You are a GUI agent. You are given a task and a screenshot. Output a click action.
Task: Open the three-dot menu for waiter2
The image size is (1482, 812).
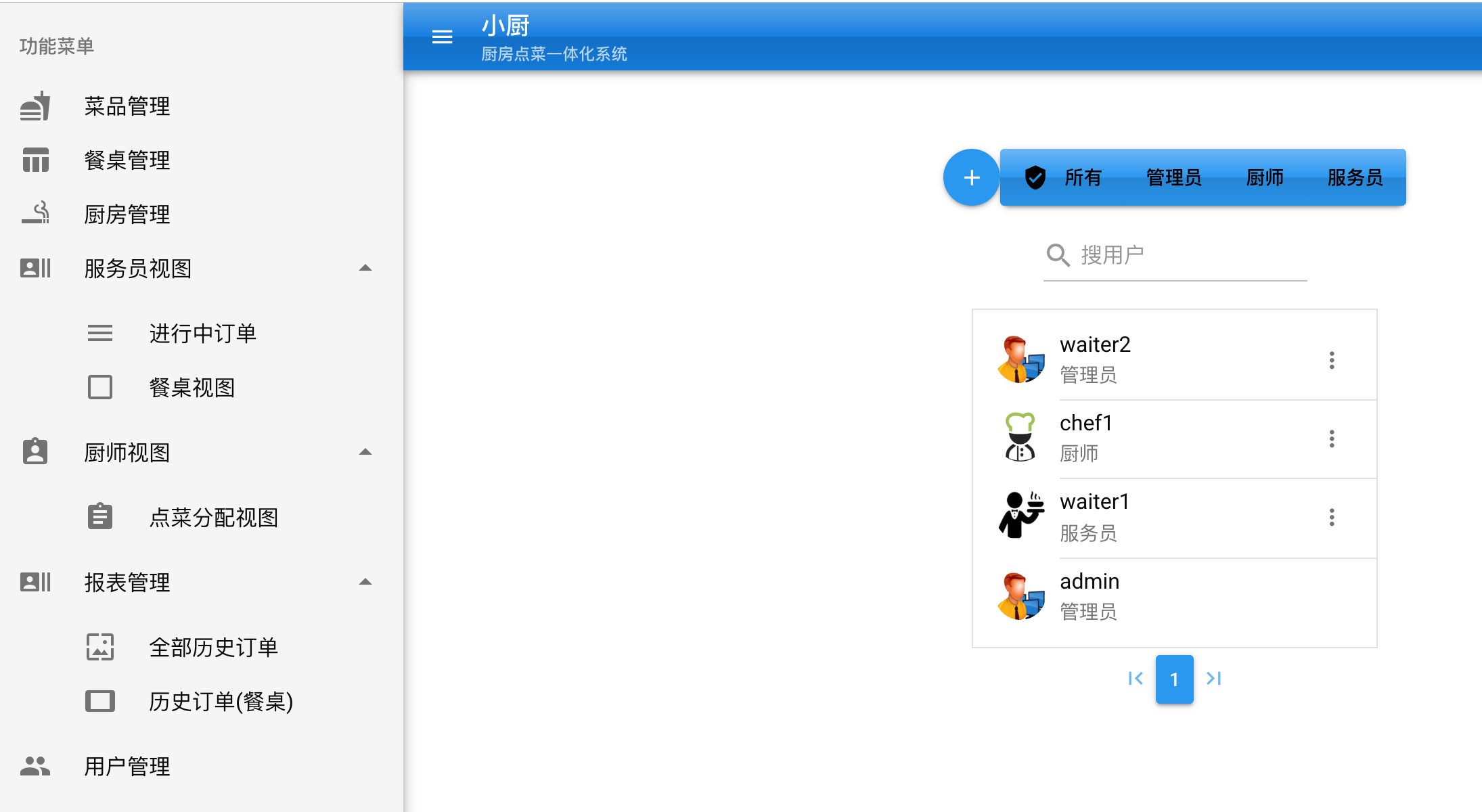(1331, 360)
